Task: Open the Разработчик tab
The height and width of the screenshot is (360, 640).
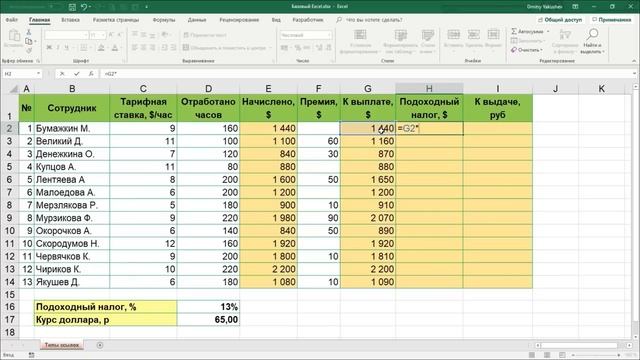Action: (x=308, y=20)
